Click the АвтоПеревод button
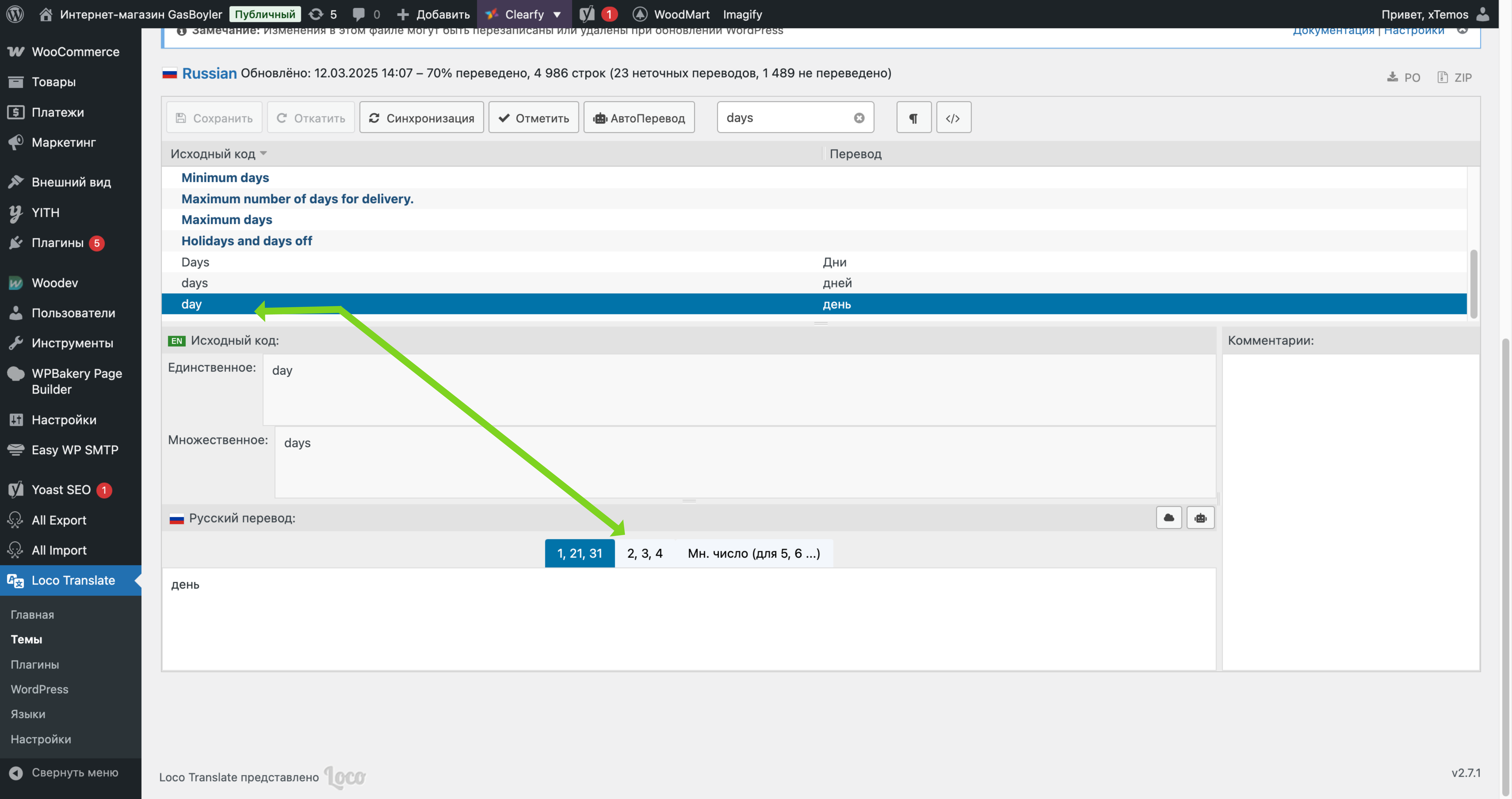The image size is (1512, 799). point(639,117)
